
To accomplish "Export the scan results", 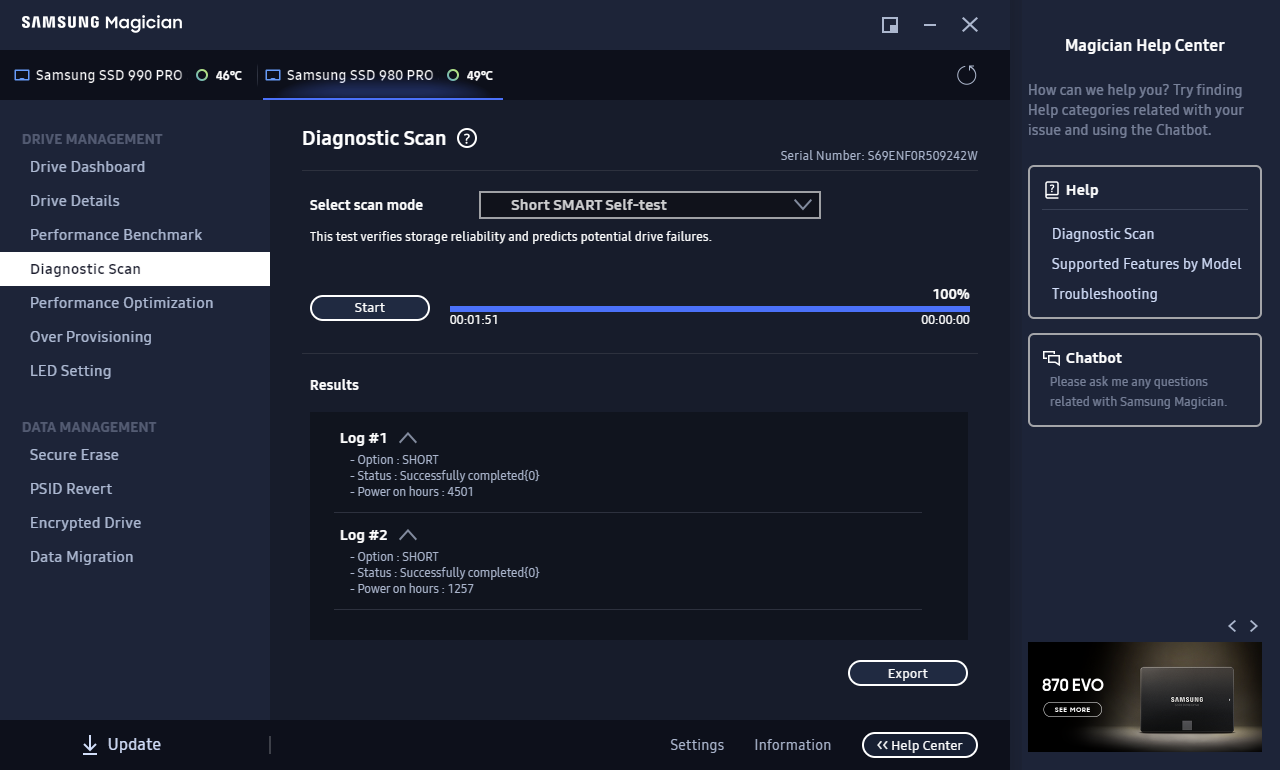I will pos(908,673).
